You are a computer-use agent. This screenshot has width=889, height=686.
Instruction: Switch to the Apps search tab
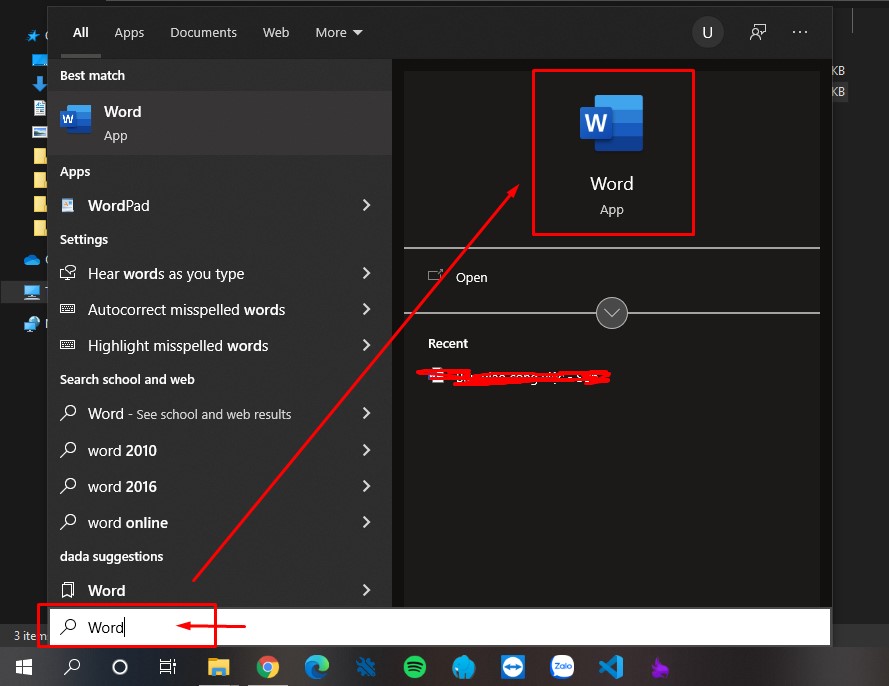[129, 33]
